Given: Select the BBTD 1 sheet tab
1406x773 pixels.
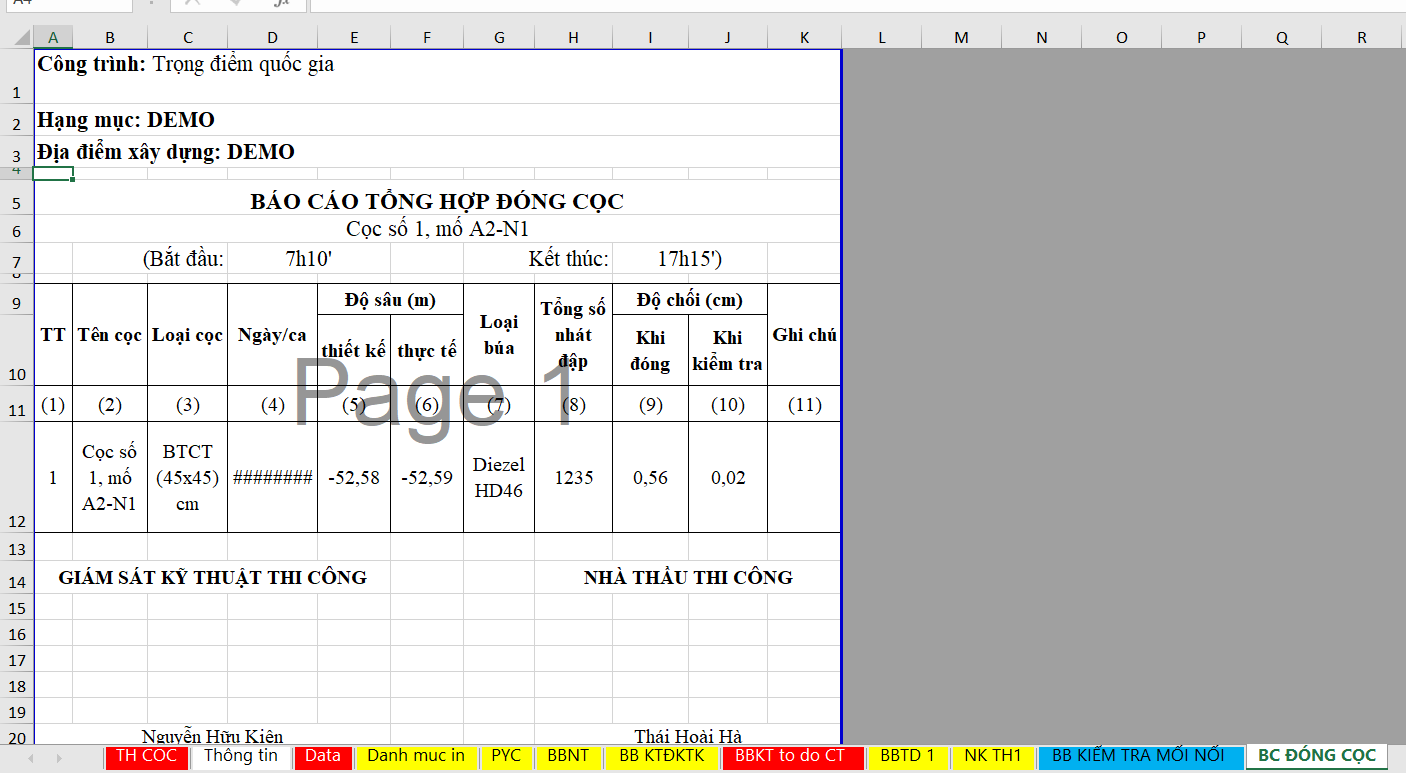Looking at the screenshot, I should click(x=907, y=756).
